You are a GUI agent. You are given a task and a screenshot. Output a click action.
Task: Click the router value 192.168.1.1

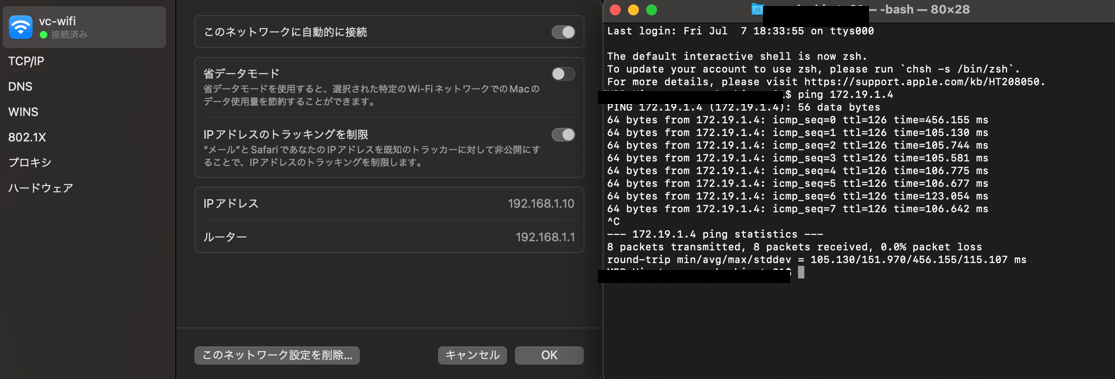(545, 237)
